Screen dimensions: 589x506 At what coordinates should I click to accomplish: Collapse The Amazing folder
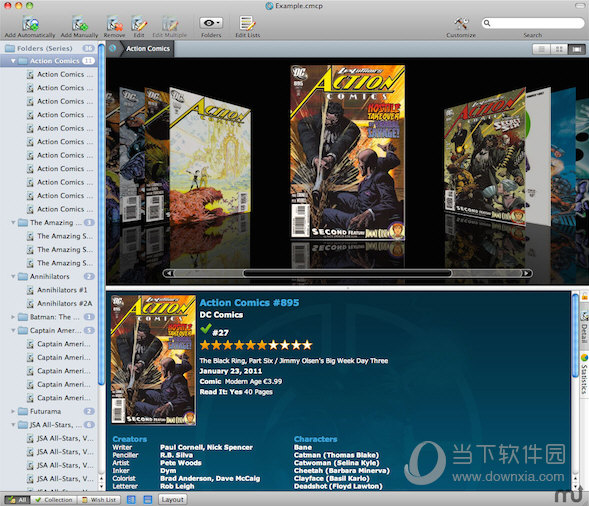click(13, 222)
